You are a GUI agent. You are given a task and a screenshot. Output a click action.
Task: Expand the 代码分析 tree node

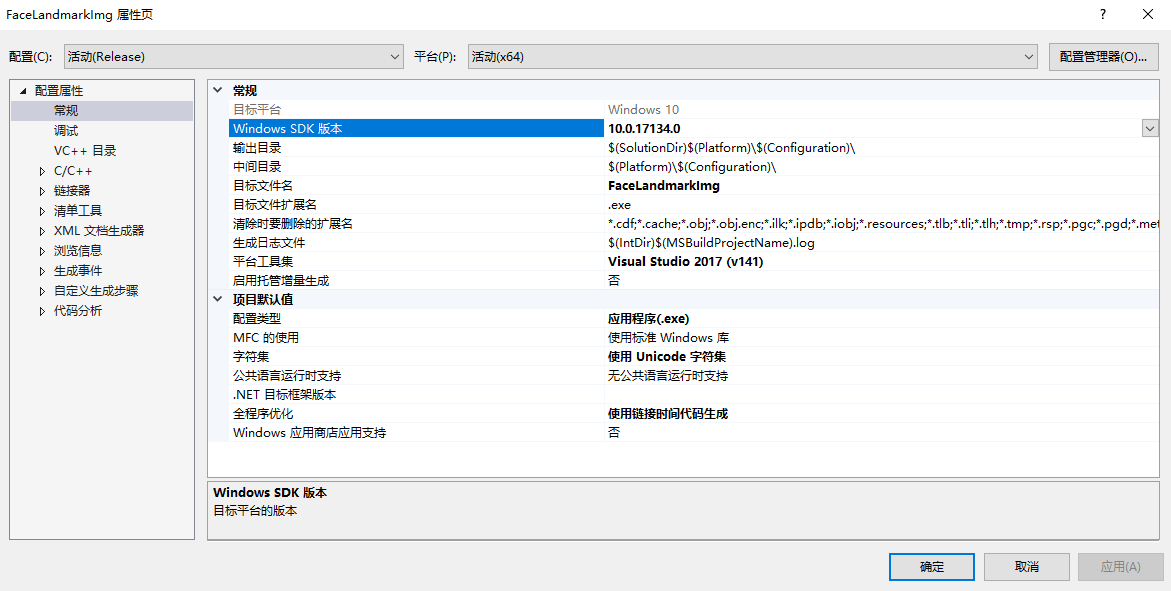42,311
